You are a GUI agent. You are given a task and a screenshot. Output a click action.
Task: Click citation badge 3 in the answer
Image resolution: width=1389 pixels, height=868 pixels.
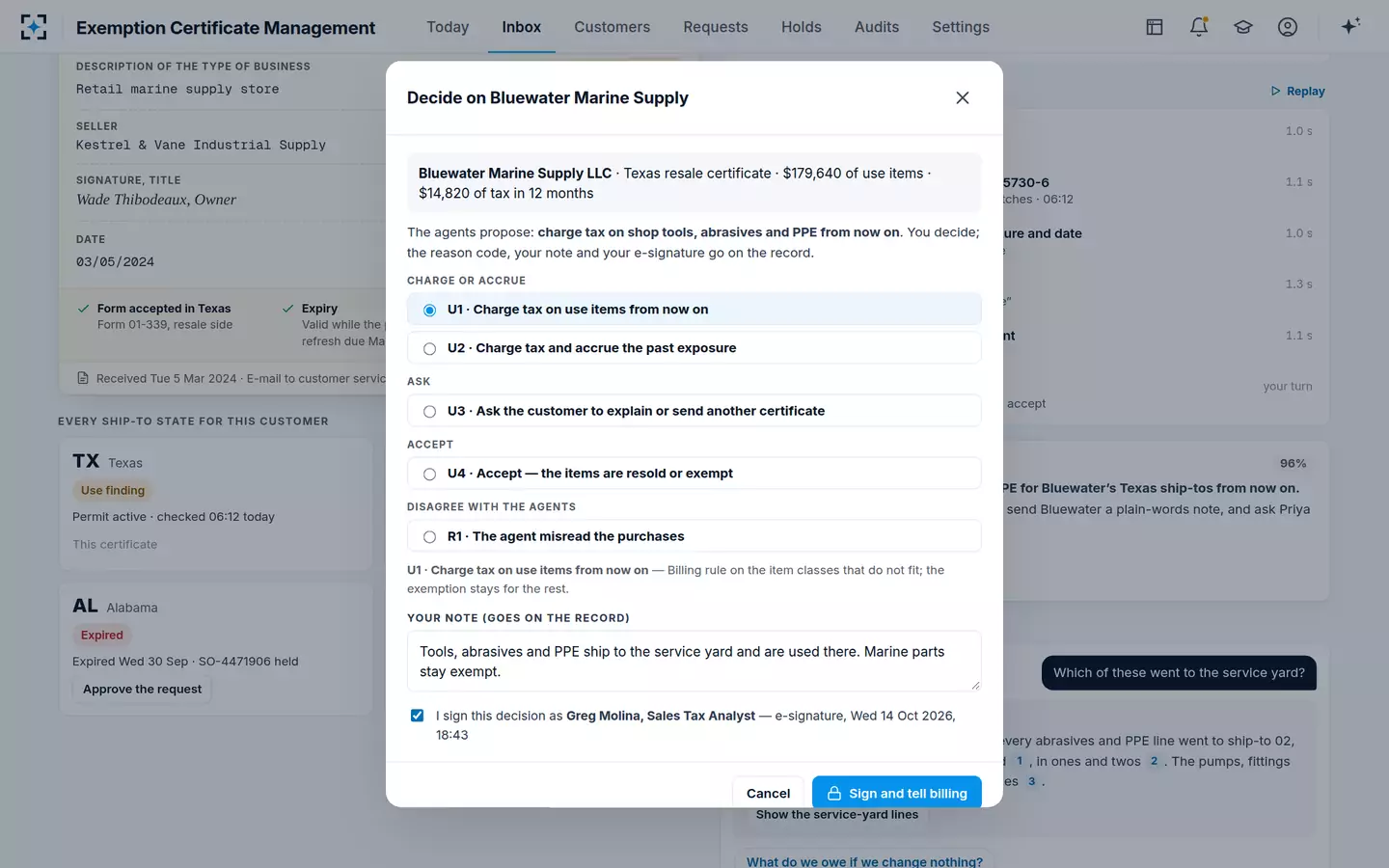point(1031,781)
